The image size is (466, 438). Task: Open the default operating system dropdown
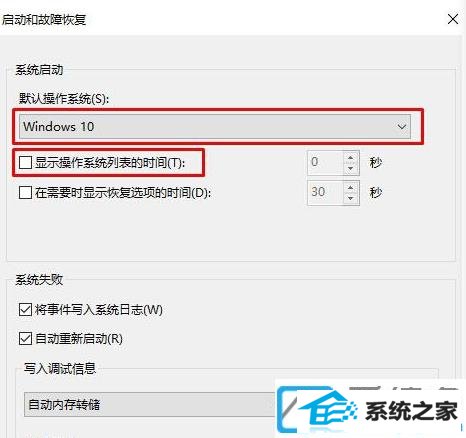click(x=215, y=126)
